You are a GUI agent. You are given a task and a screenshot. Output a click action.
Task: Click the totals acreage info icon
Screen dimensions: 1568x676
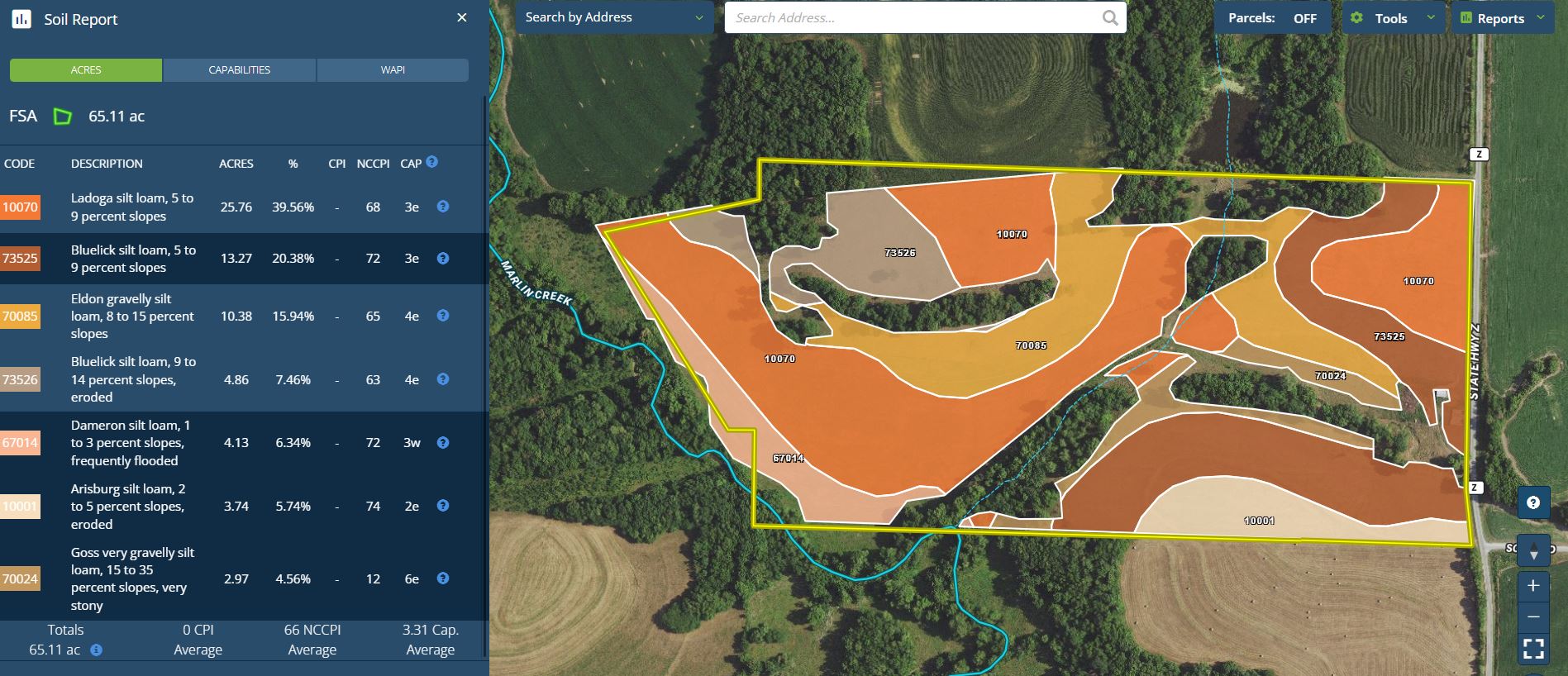96,650
